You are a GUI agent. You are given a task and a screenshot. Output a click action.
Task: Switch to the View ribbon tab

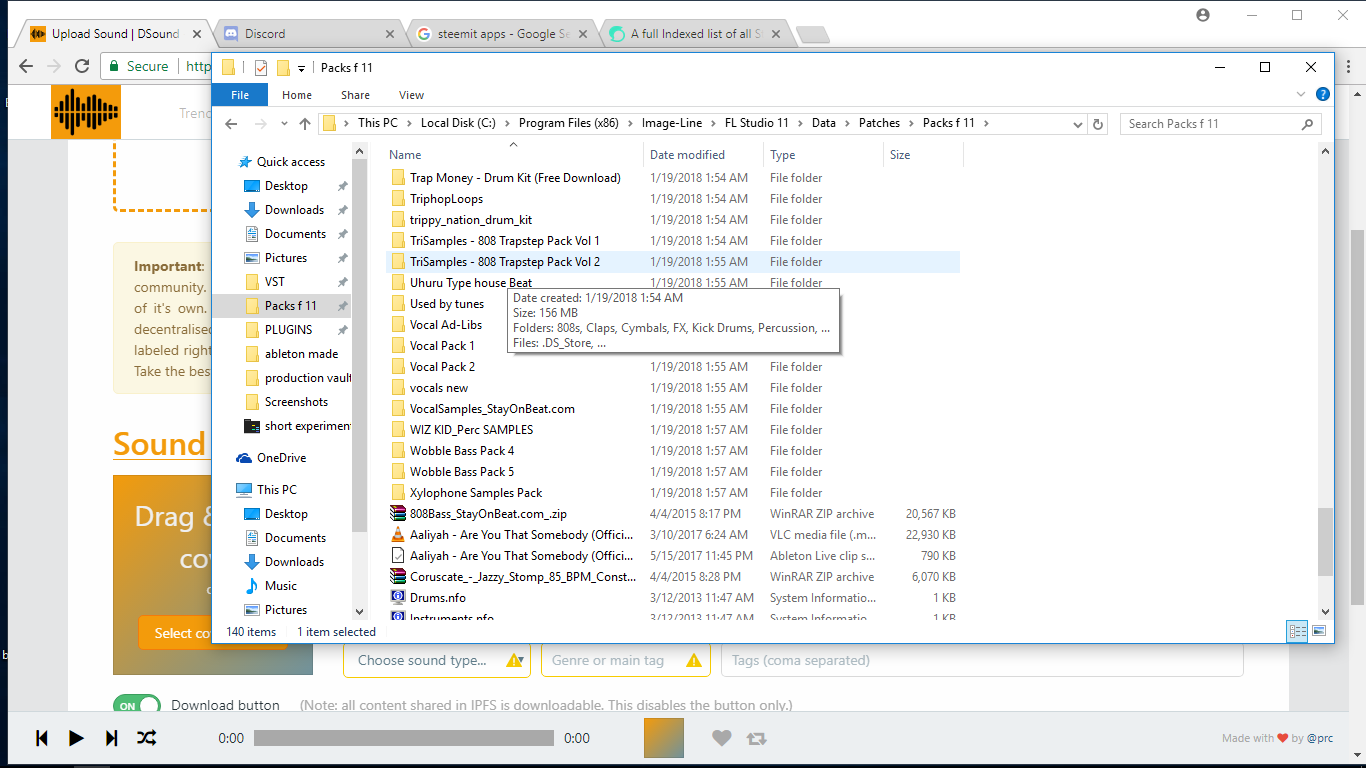pos(411,94)
